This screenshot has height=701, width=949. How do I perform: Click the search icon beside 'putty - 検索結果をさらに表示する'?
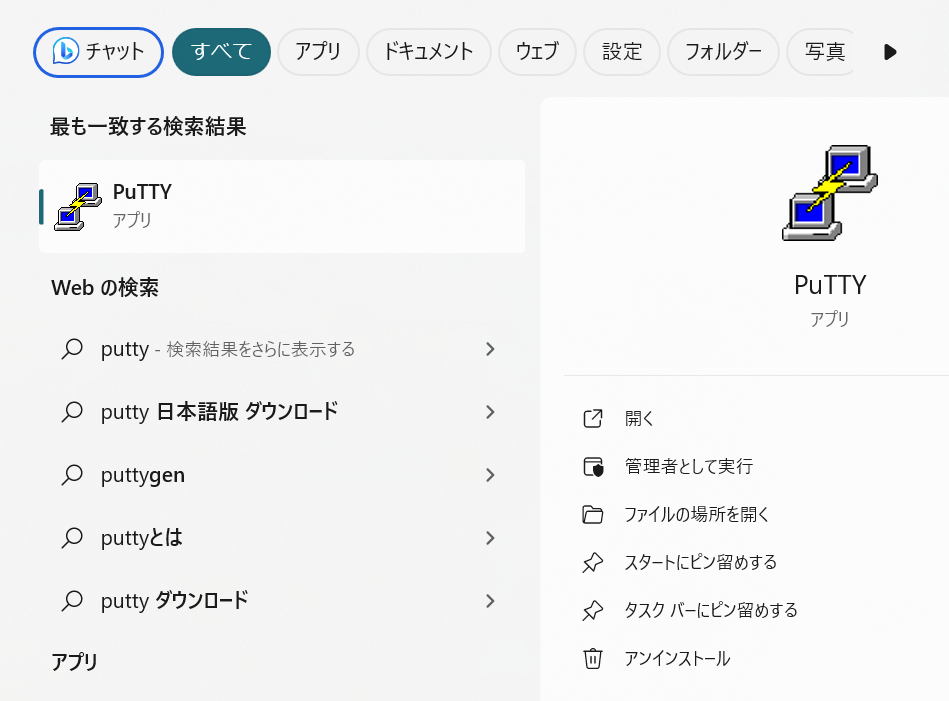click(x=72, y=349)
